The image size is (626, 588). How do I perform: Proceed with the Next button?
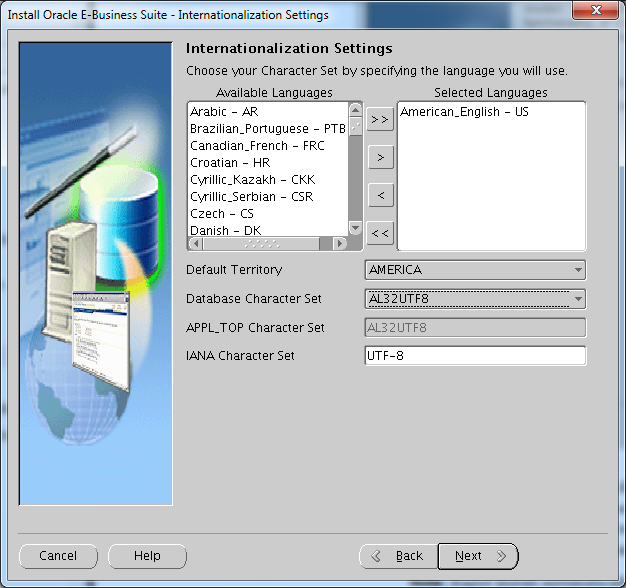(478, 556)
